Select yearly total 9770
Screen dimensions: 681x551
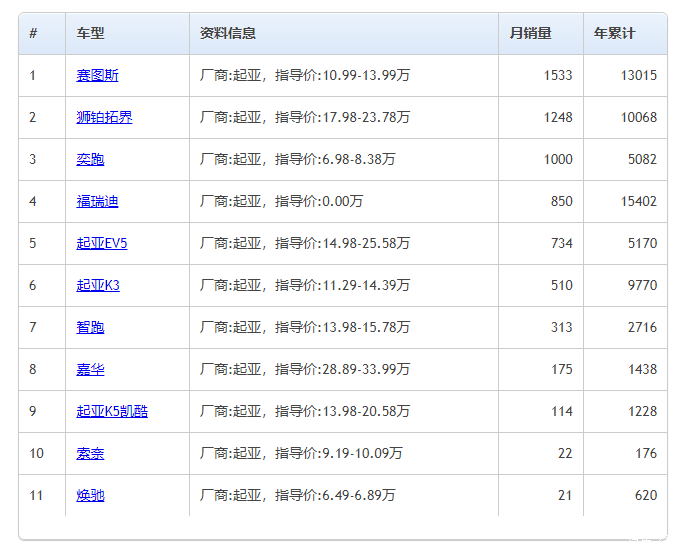pos(642,285)
